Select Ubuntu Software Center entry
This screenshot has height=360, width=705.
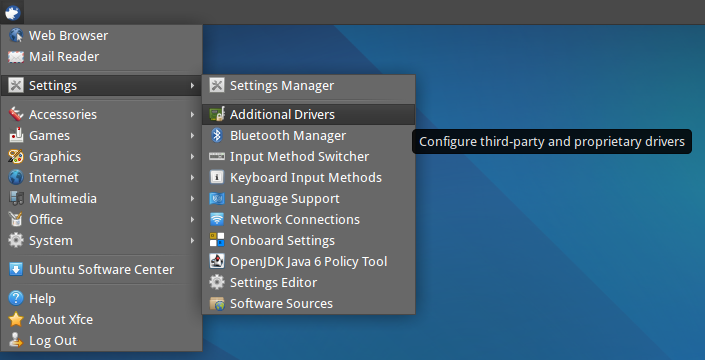(x=102, y=270)
